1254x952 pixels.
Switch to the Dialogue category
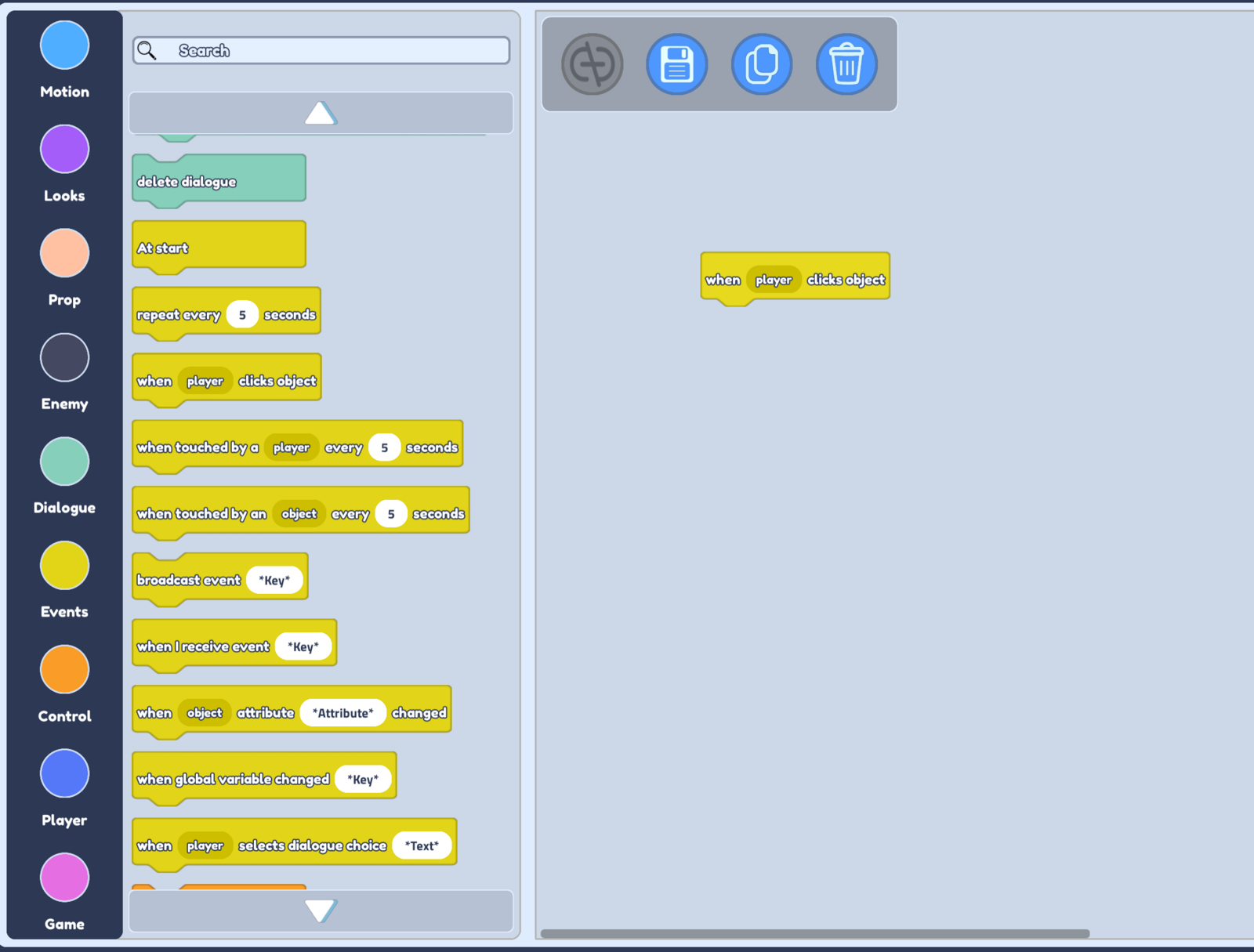[64, 462]
